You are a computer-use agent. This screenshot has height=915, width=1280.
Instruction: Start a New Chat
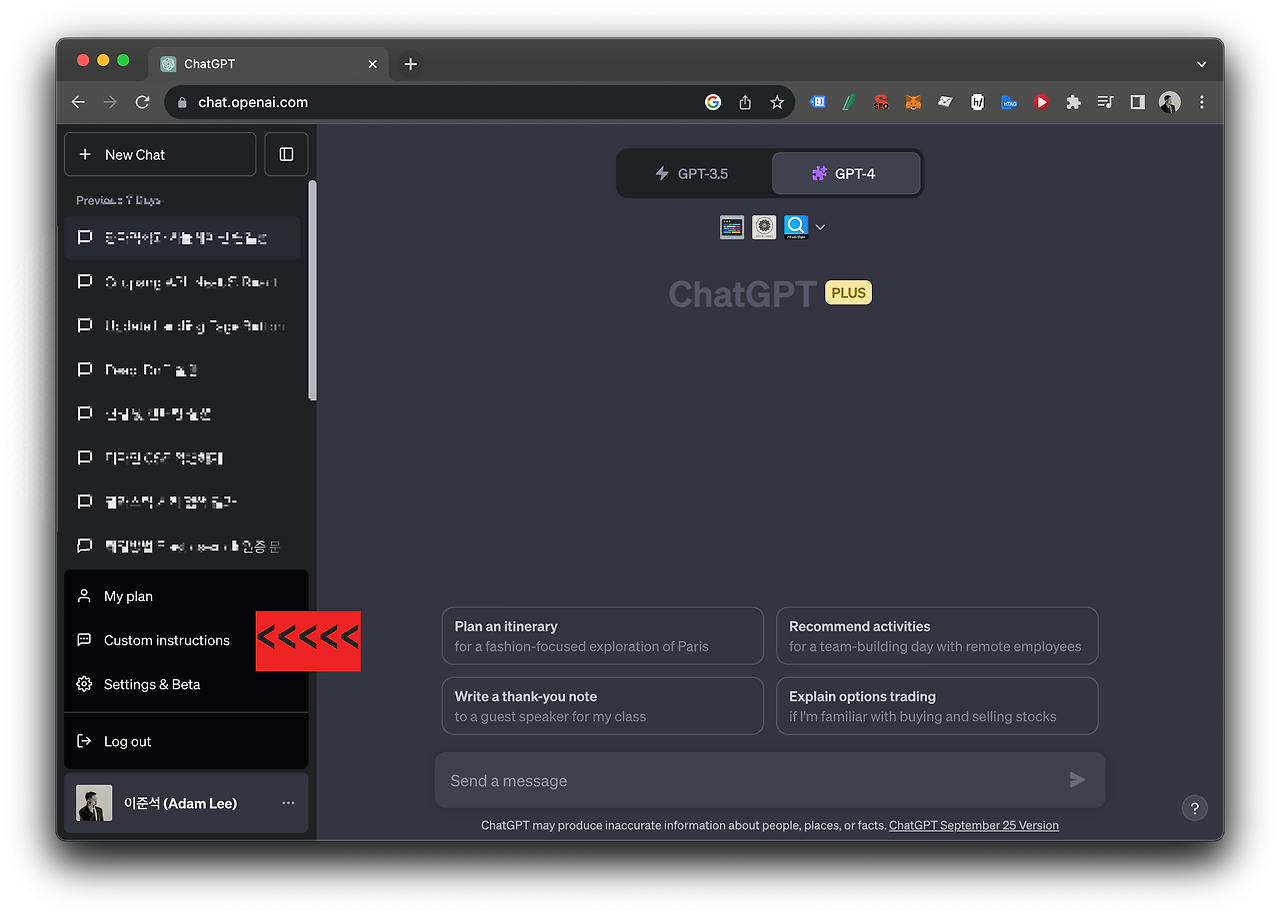click(x=160, y=154)
